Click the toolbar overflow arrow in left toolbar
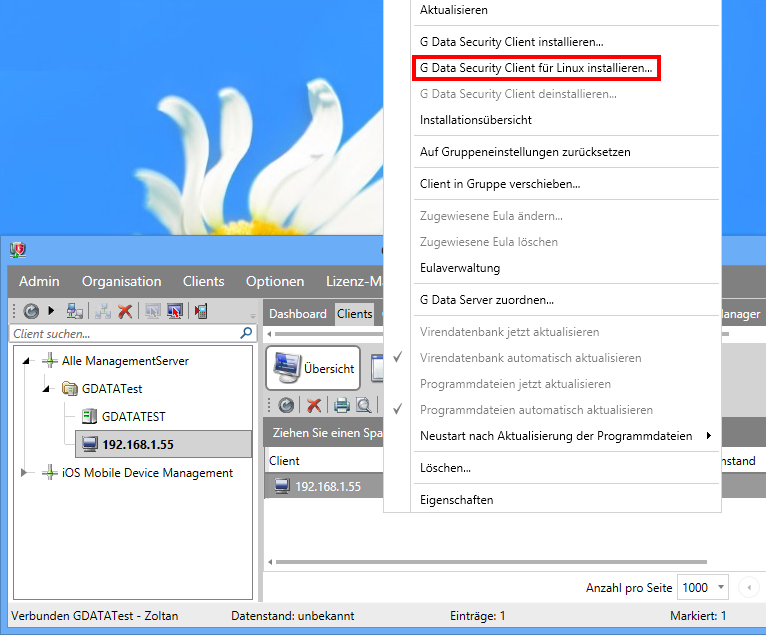This screenshot has height=635, width=766. (253, 316)
